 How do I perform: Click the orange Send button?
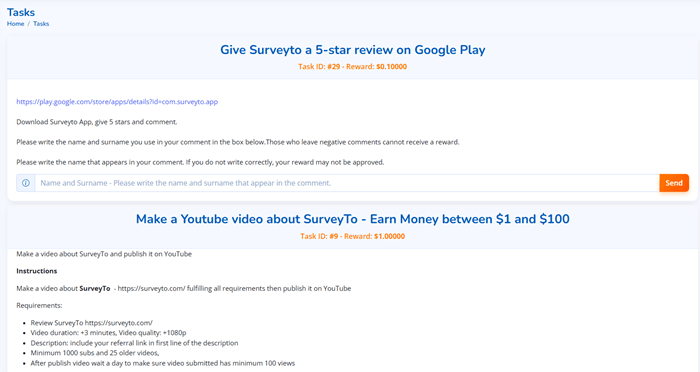[x=674, y=183]
